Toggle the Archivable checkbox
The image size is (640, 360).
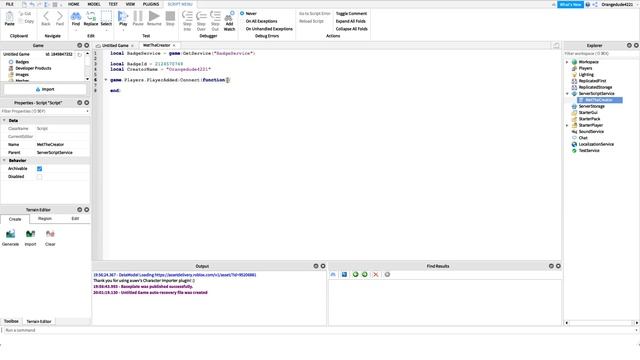point(40,169)
